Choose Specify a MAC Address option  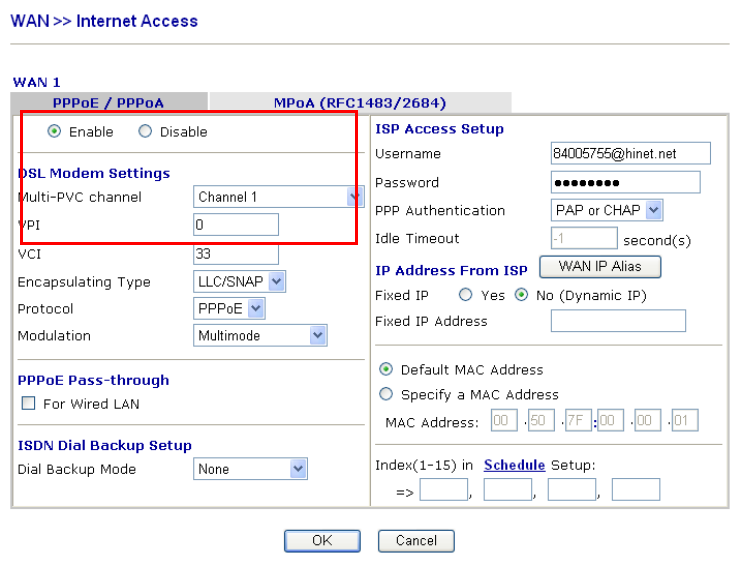click(x=385, y=395)
